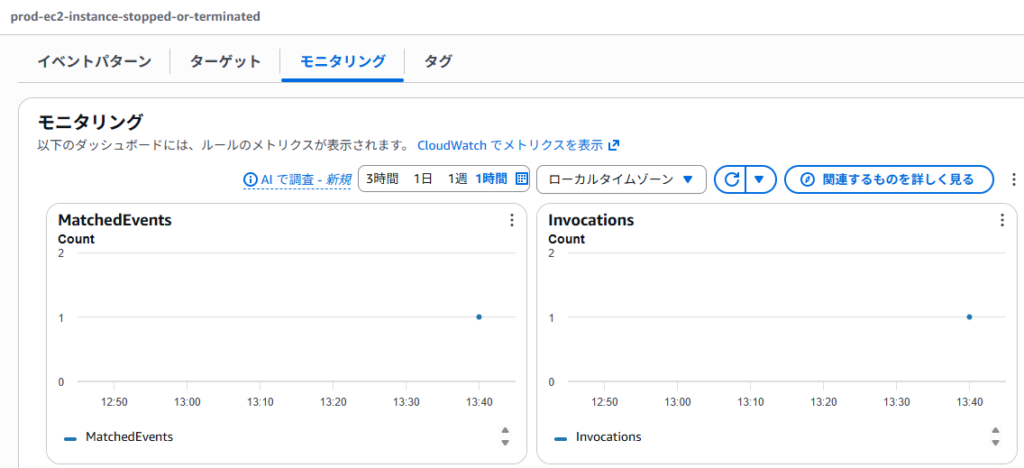Open Invocations widget three-dot menu
1024x468 pixels.
click(1002, 221)
